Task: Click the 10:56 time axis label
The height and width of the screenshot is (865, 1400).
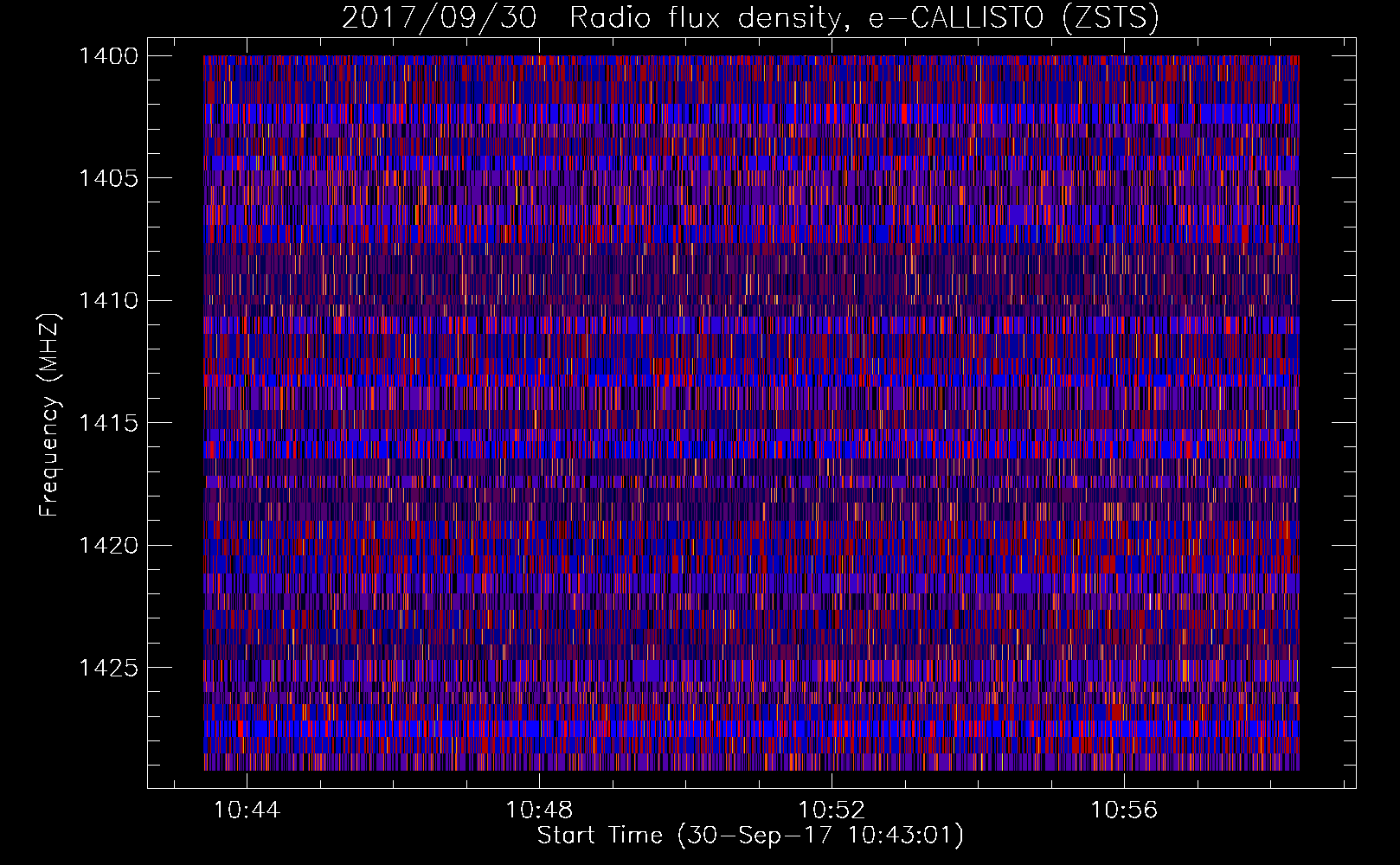Action: (x=1124, y=811)
